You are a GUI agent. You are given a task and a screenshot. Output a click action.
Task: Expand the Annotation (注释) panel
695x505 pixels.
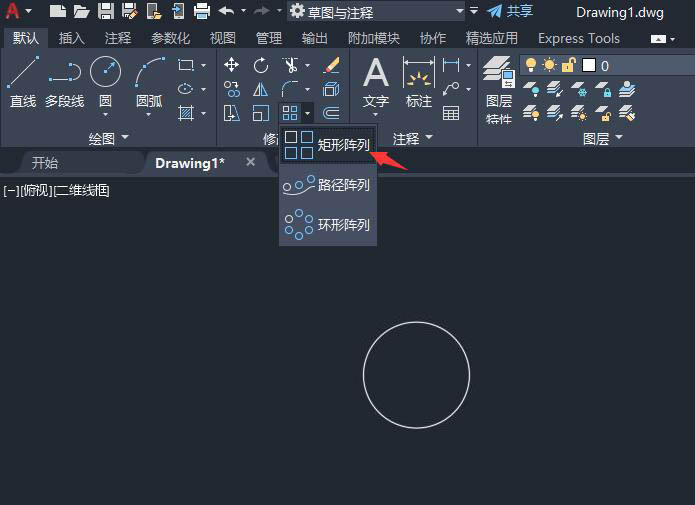point(412,139)
